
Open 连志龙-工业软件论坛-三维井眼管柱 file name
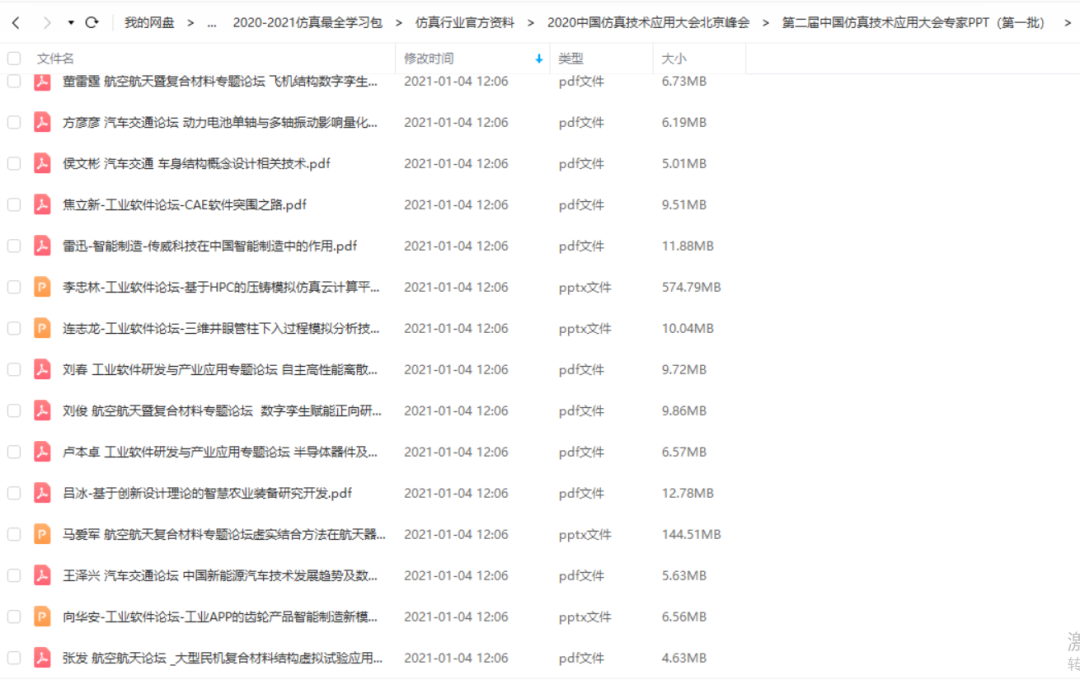[x=220, y=329]
